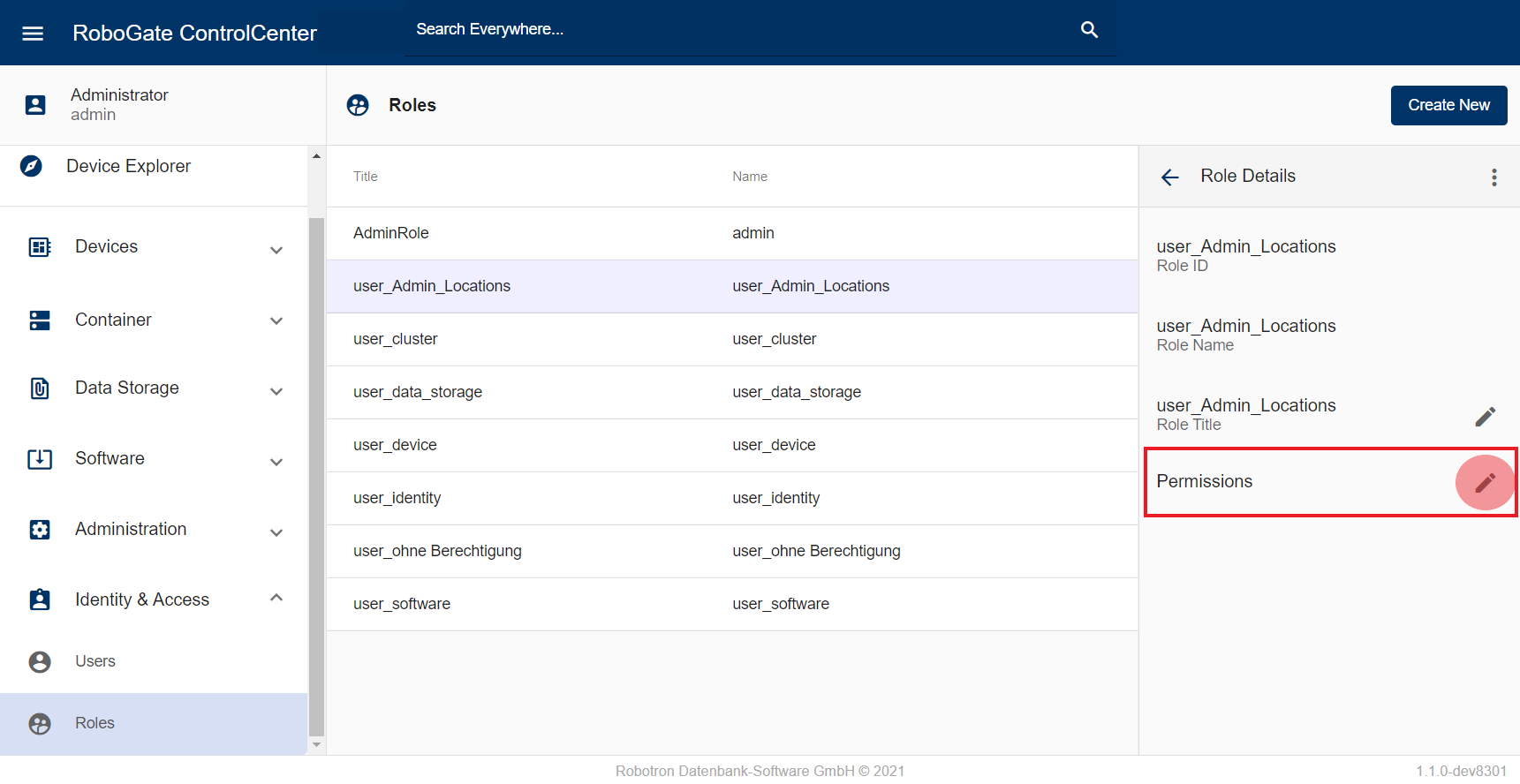Image resolution: width=1520 pixels, height=784 pixels.
Task: Select the AdminRole row
Action: click(x=732, y=233)
